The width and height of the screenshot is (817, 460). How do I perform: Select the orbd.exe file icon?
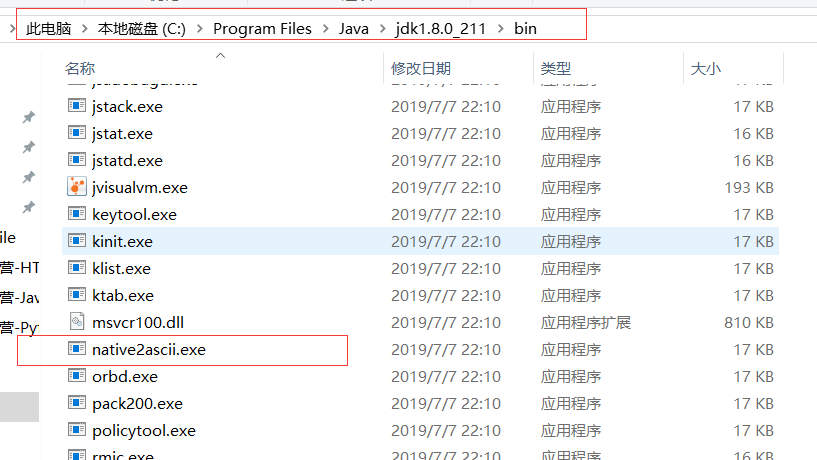pos(77,376)
